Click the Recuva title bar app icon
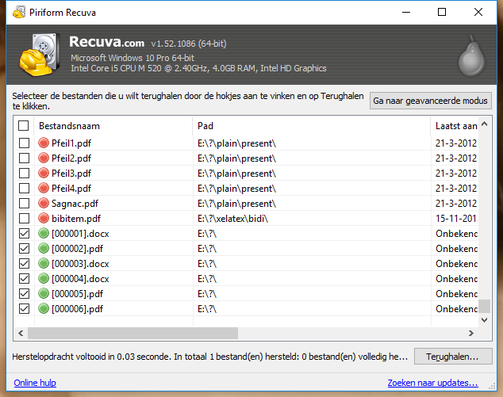The height and width of the screenshot is (397, 503). coord(19,12)
